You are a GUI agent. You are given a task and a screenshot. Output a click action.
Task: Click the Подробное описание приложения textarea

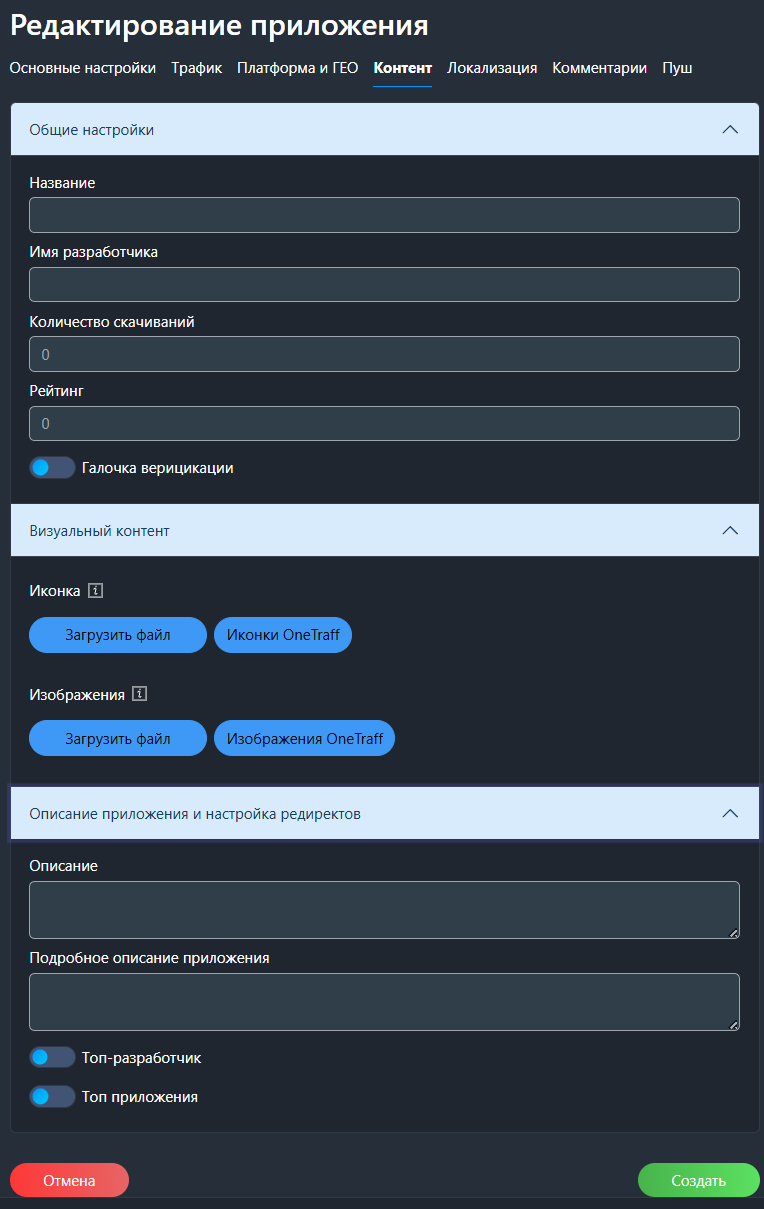point(384,1001)
